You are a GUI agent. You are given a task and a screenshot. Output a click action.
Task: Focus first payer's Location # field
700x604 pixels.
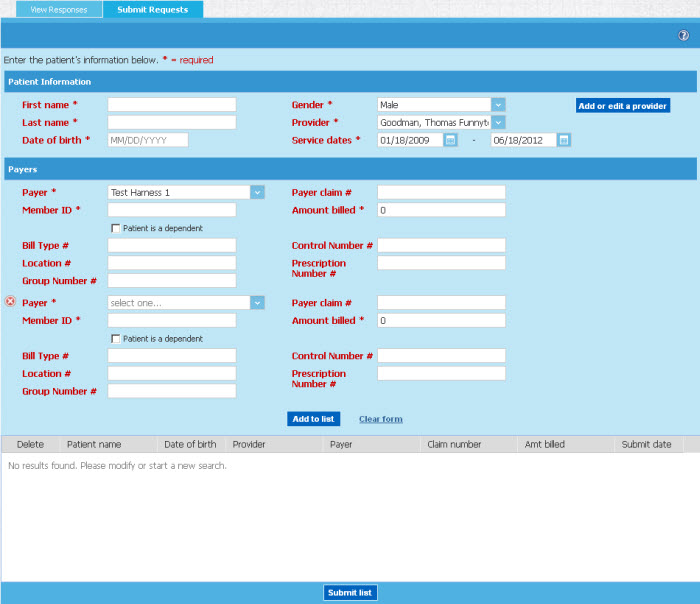pos(172,263)
